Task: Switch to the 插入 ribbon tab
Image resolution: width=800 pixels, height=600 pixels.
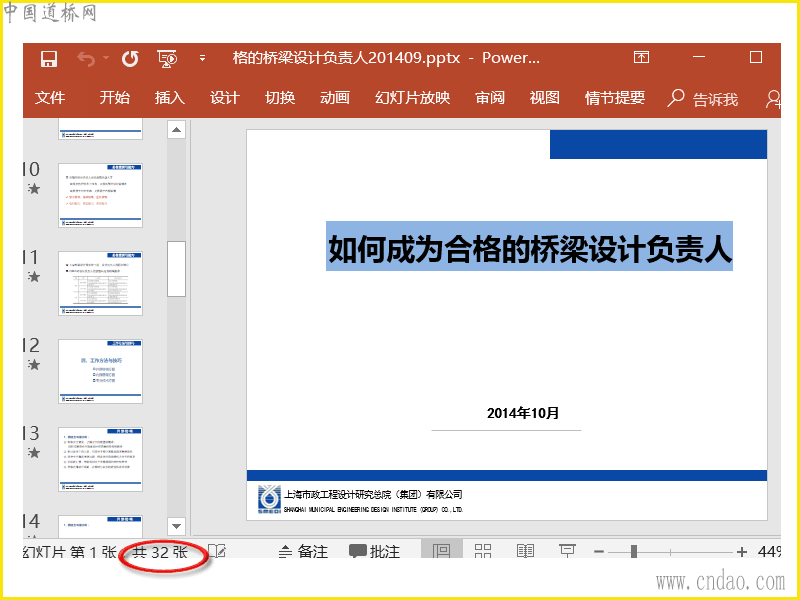Action: click(169, 97)
